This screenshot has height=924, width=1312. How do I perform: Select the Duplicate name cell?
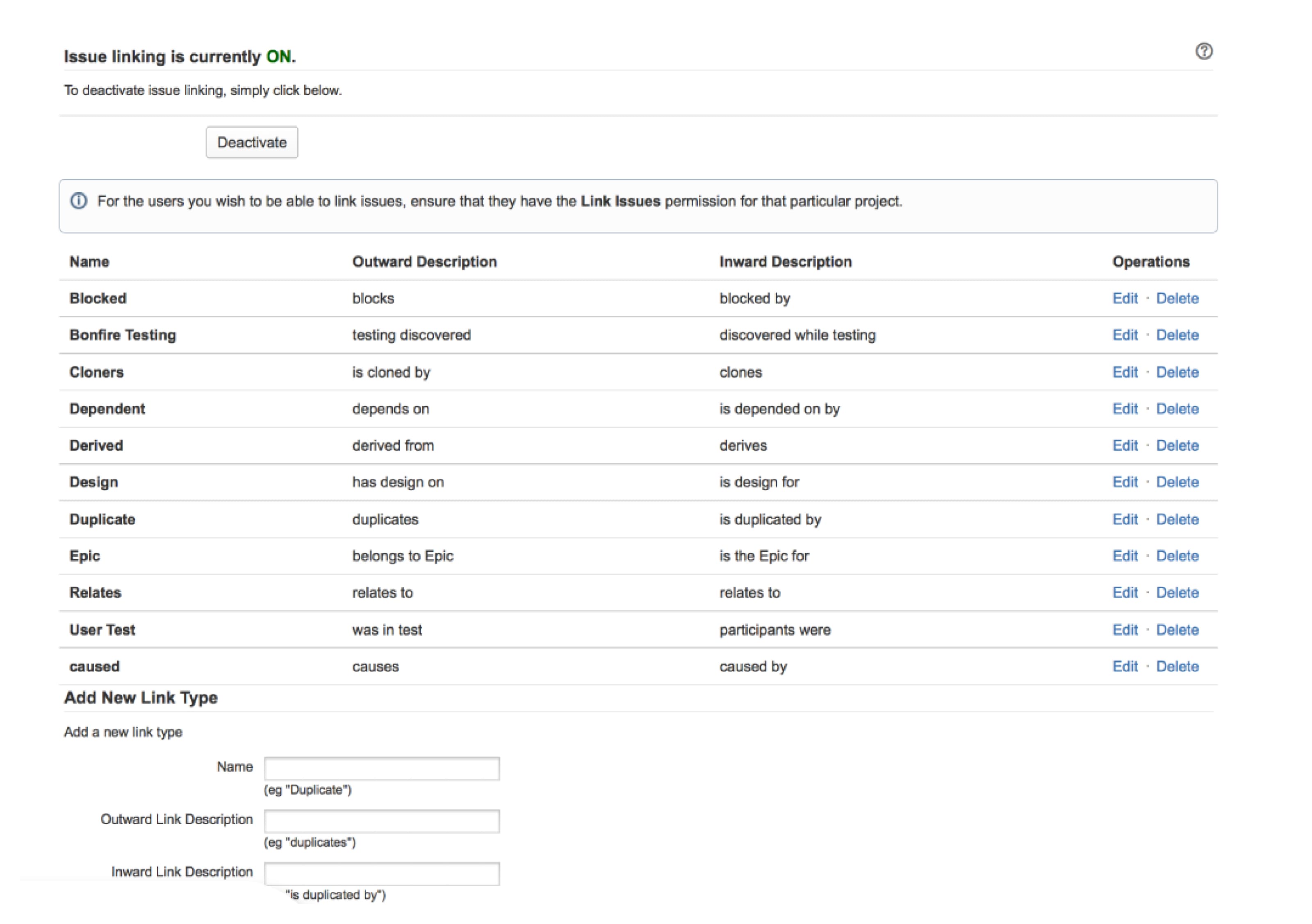102,519
